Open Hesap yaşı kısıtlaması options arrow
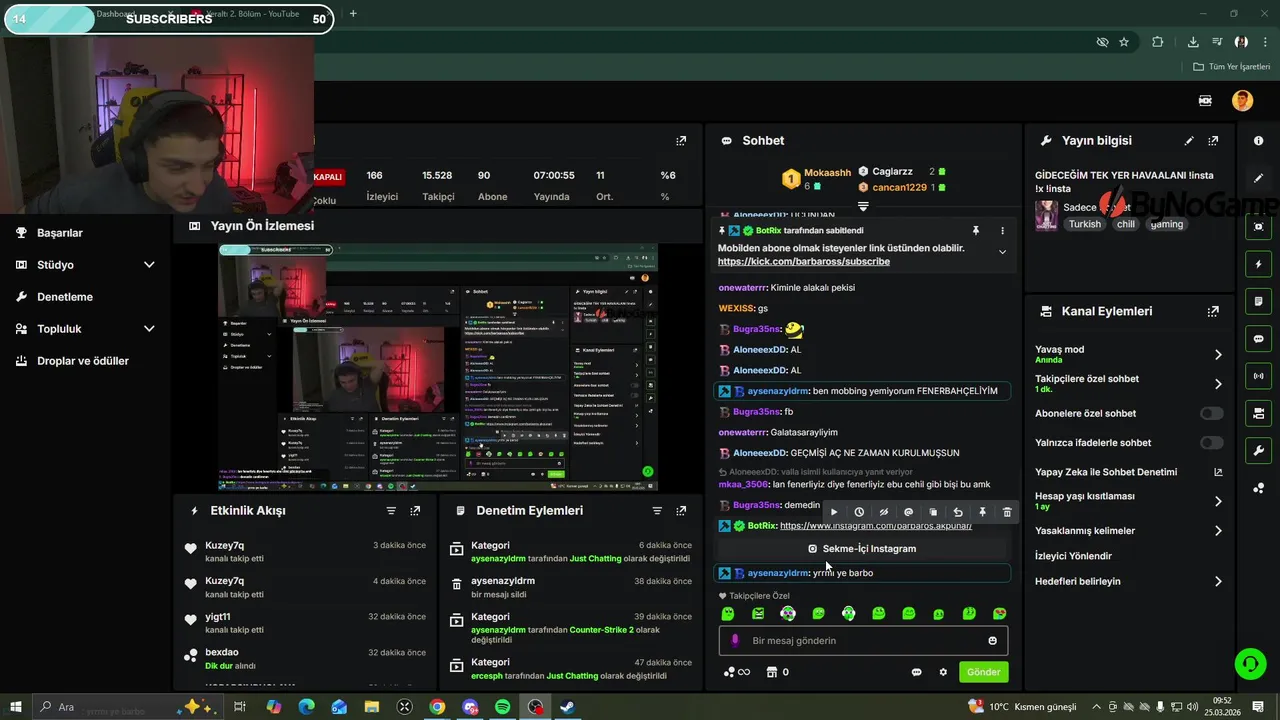 1218,502
